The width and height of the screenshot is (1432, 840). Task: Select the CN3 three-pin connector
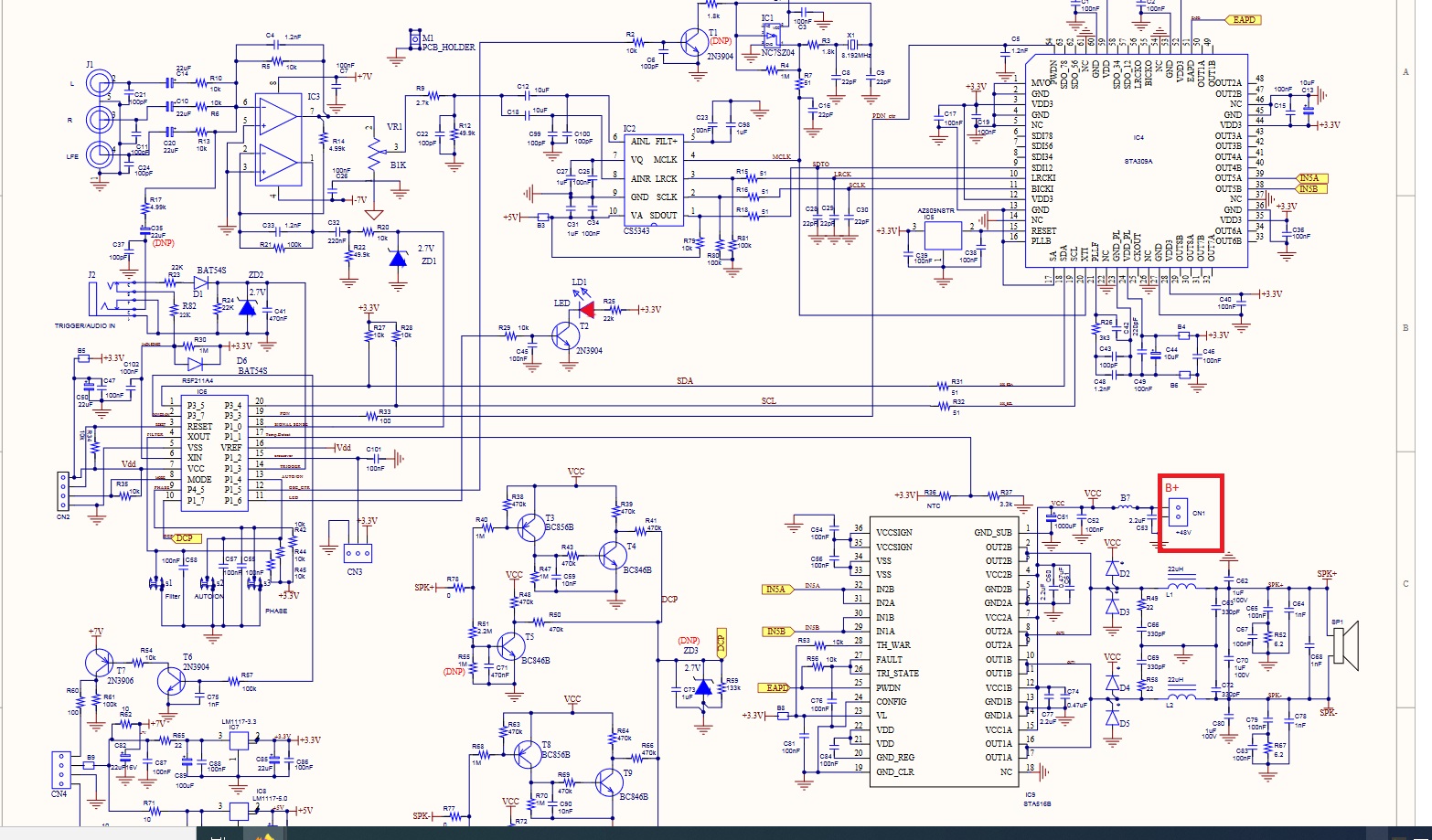pyautogui.click(x=358, y=554)
